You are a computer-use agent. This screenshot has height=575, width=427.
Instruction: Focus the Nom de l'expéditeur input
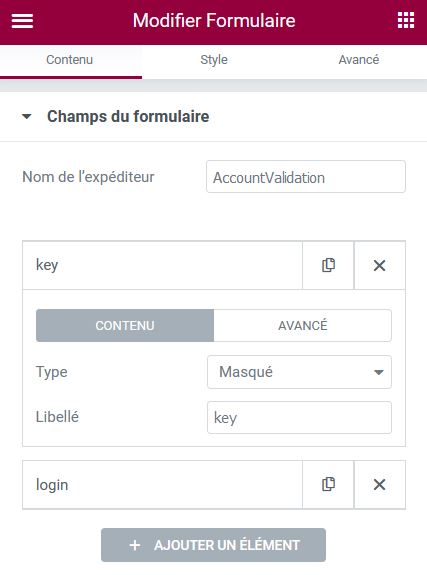tap(306, 177)
